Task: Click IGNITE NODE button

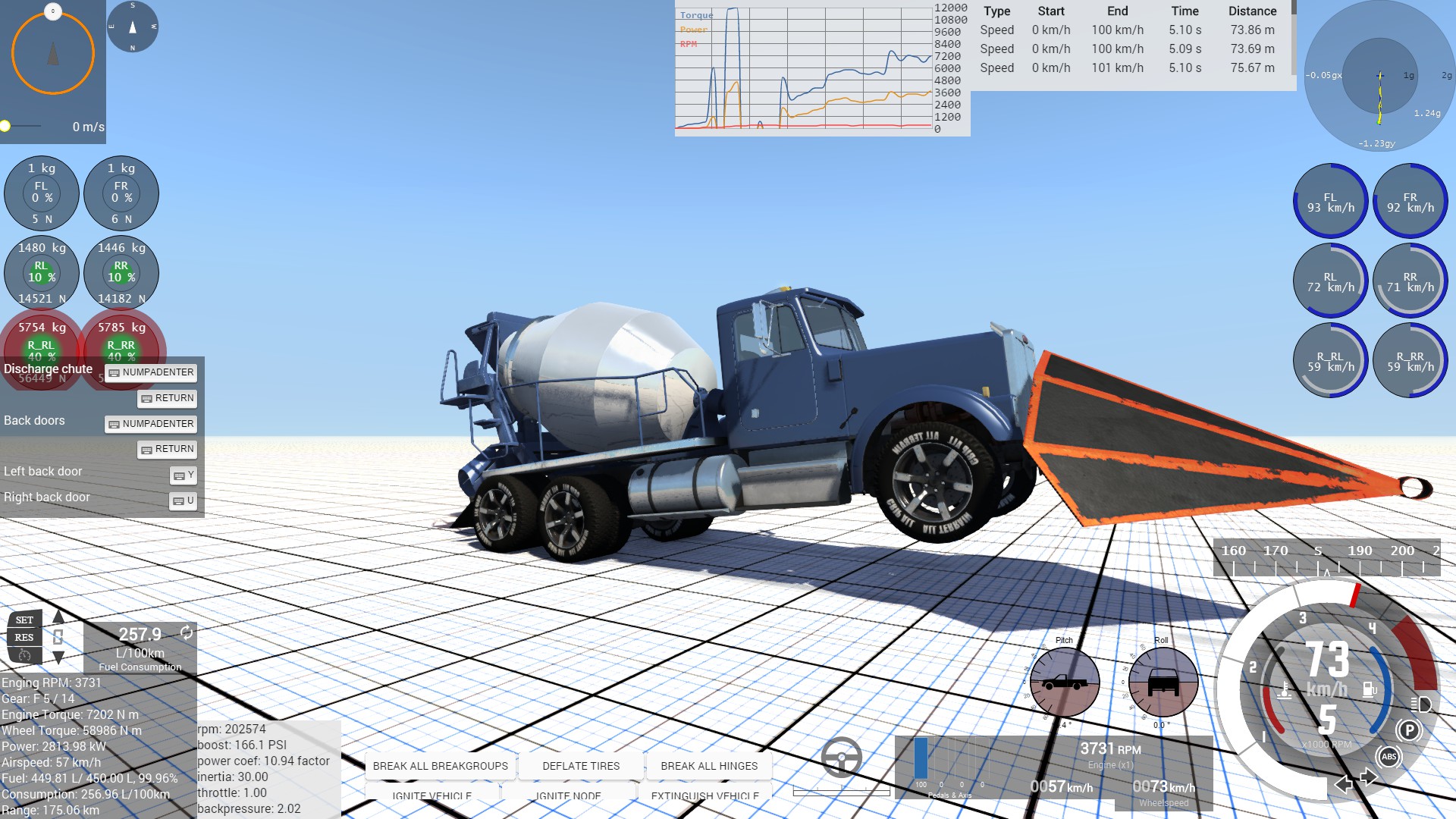Action: (x=568, y=795)
